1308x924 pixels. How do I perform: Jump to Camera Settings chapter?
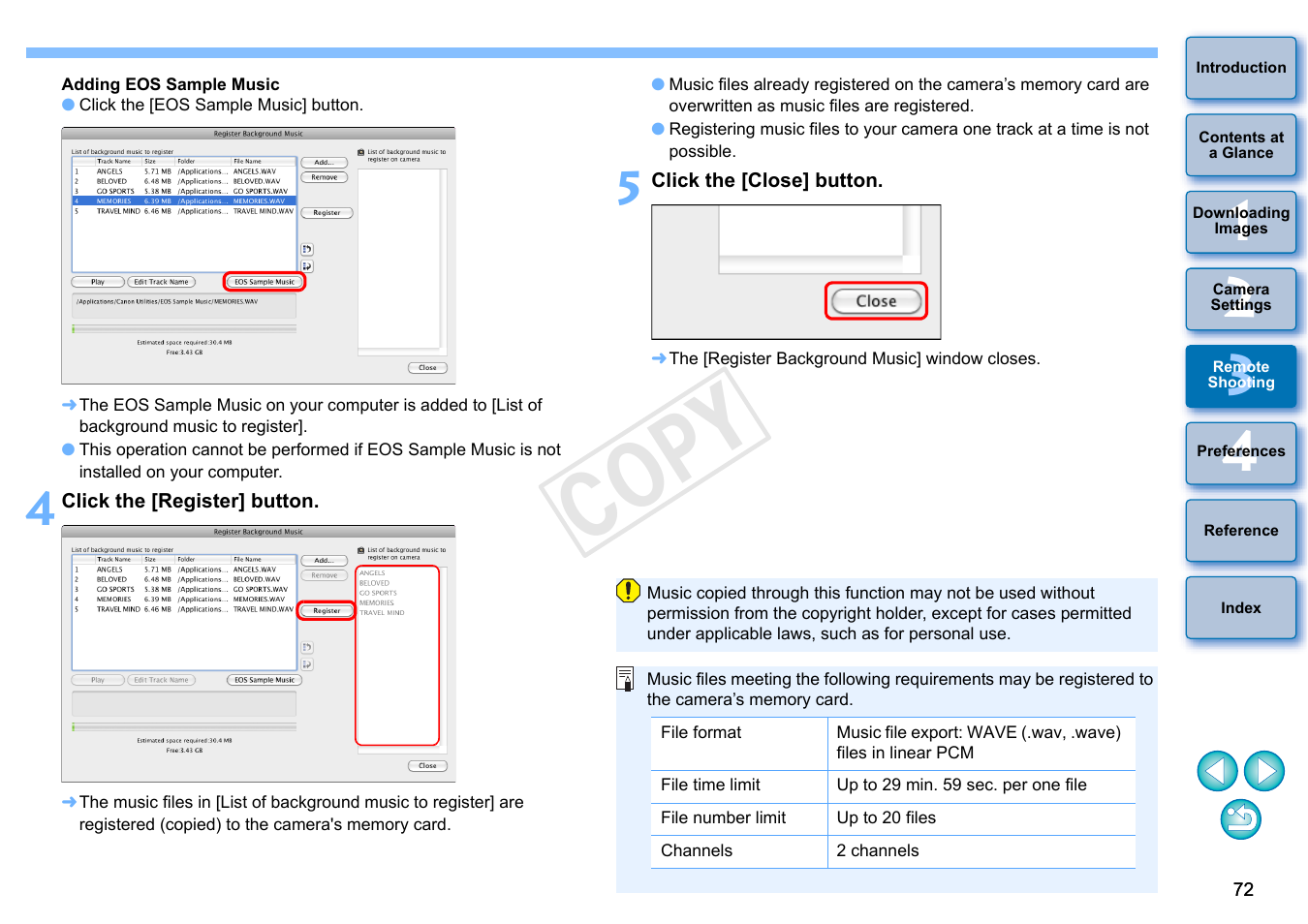point(1240,298)
